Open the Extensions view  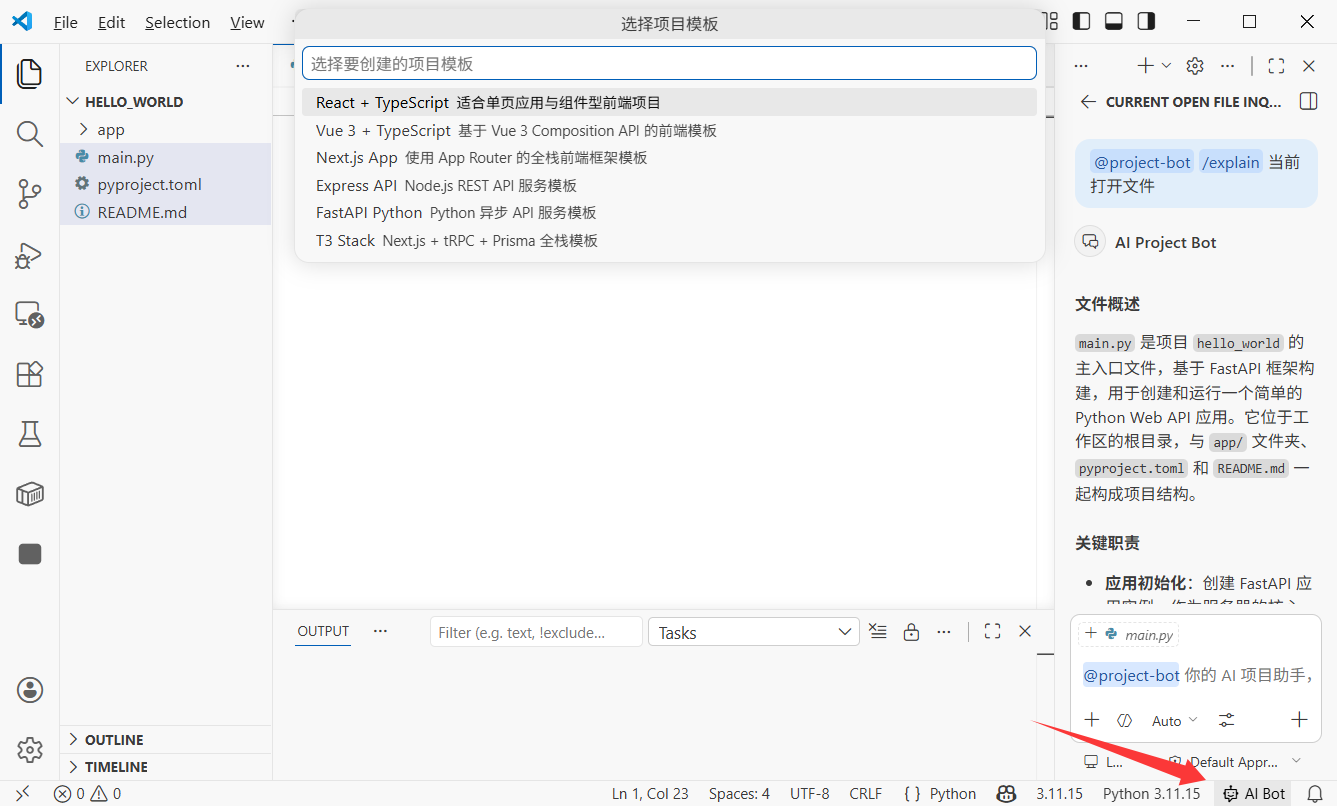point(29,374)
